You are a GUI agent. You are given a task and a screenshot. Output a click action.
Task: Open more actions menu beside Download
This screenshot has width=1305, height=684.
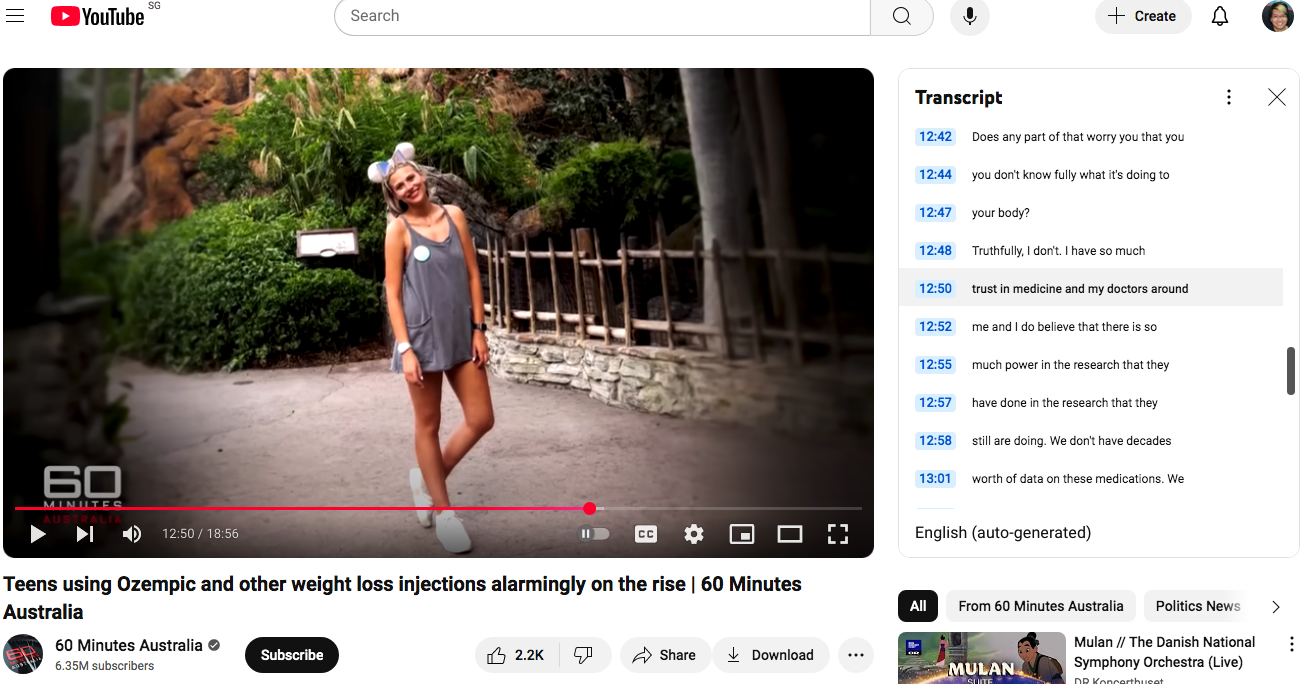855,655
